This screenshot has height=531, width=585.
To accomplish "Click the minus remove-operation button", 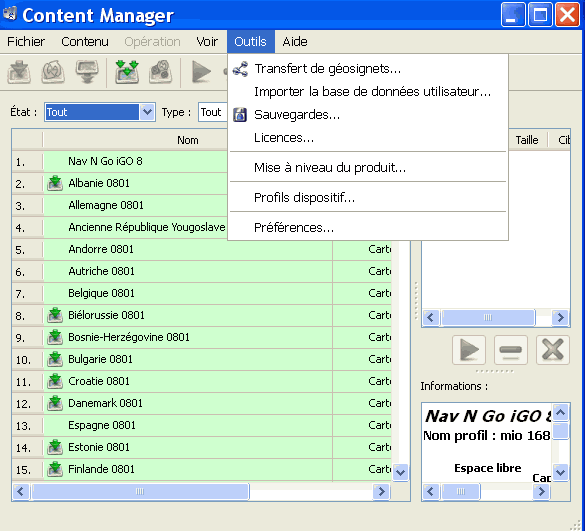I will tap(511, 350).
